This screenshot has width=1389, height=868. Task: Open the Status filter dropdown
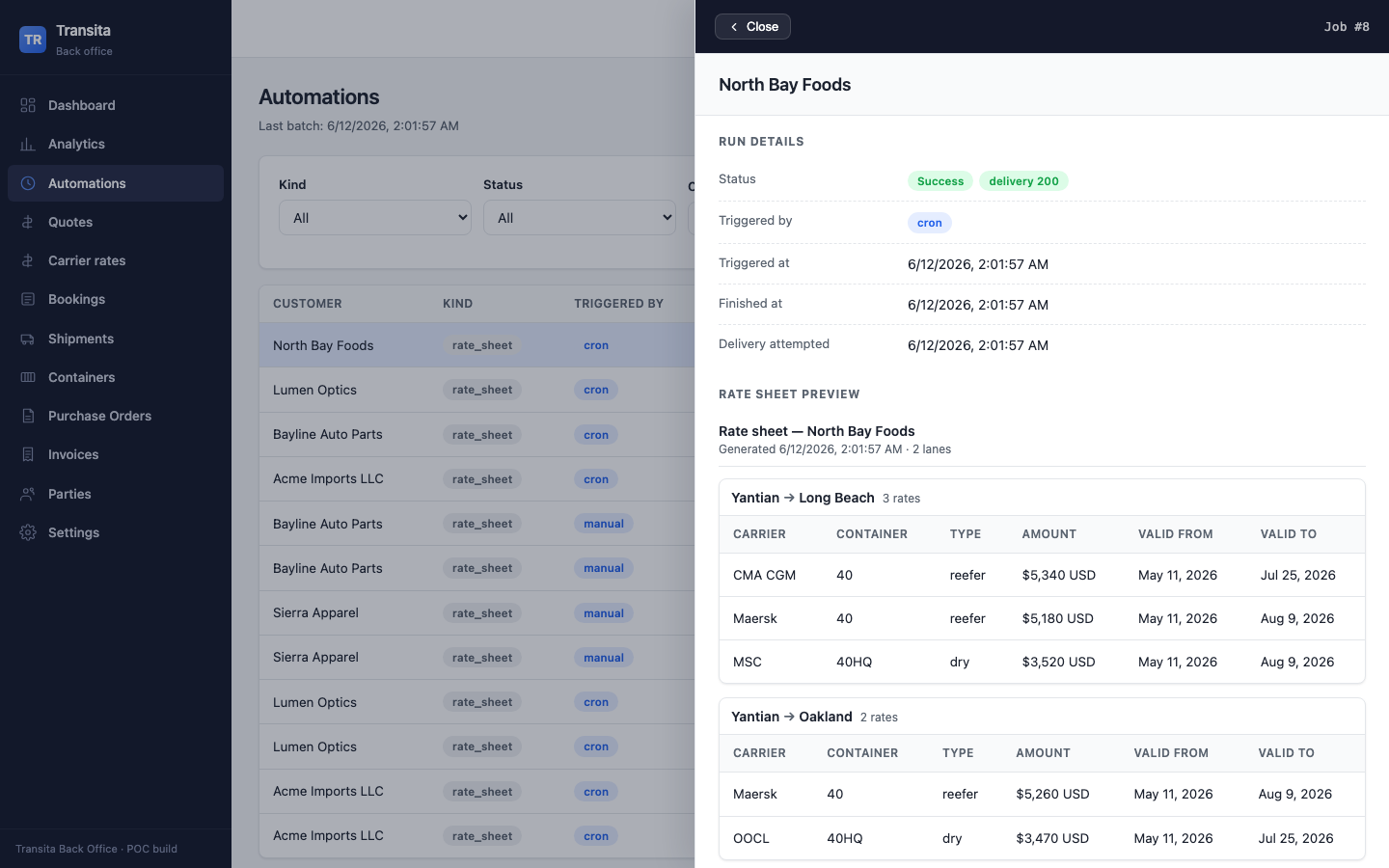[580, 218]
